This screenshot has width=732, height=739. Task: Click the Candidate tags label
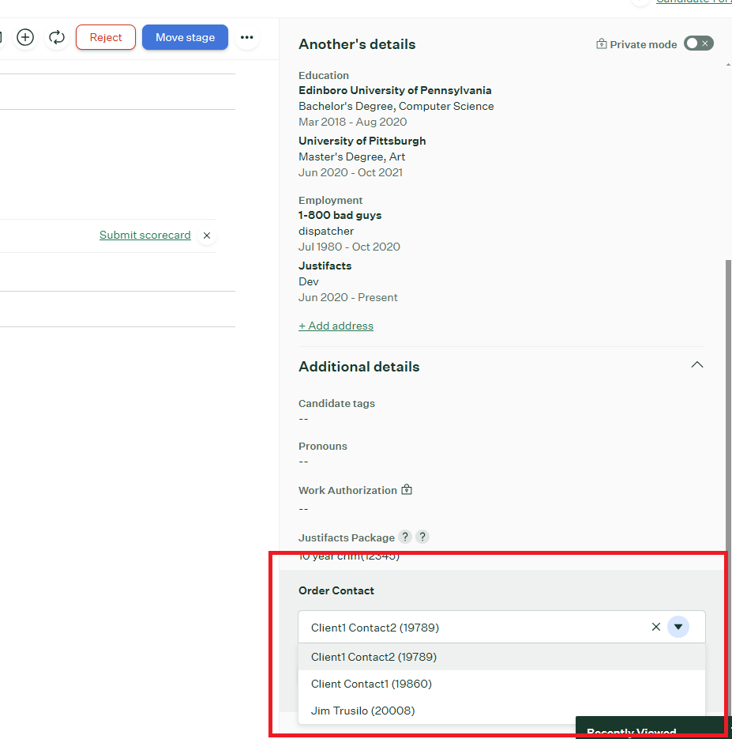click(x=337, y=403)
